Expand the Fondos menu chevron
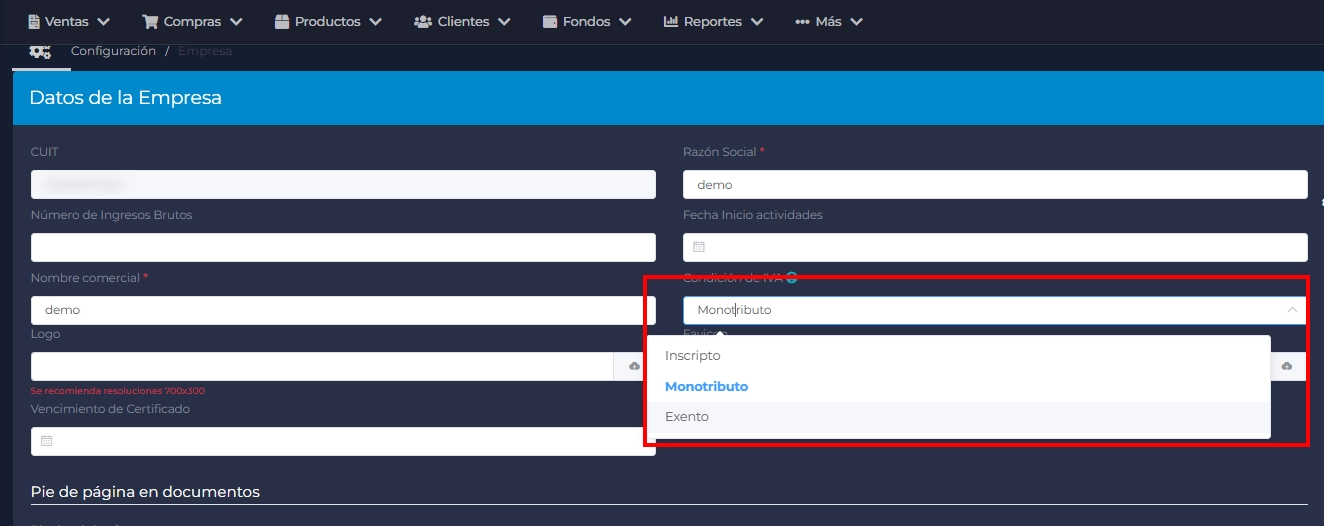 (625, 22)
